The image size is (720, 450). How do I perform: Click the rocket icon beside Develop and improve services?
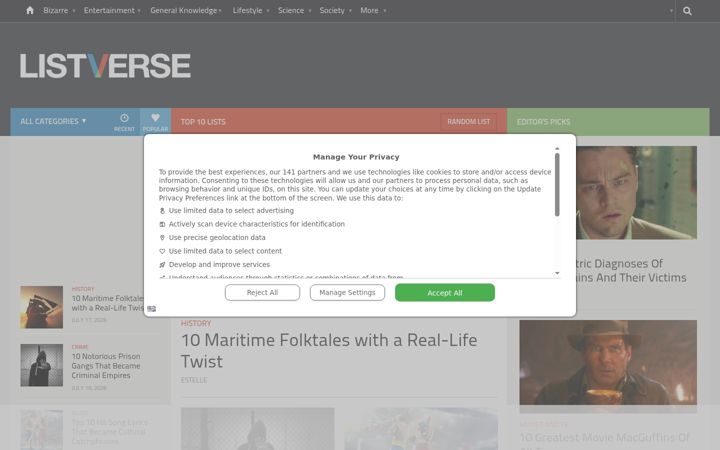(162, 265)
